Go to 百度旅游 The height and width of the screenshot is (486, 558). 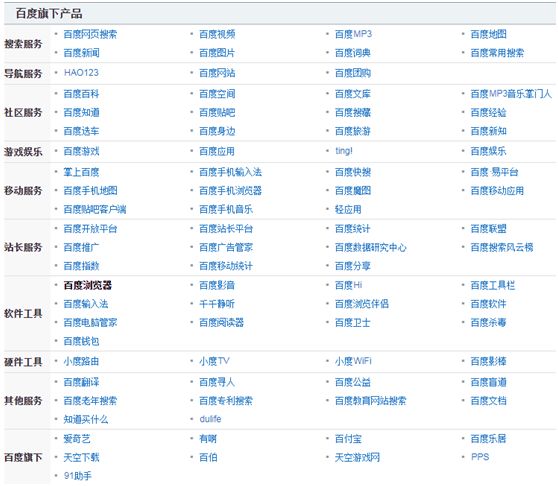pos(353,131)
